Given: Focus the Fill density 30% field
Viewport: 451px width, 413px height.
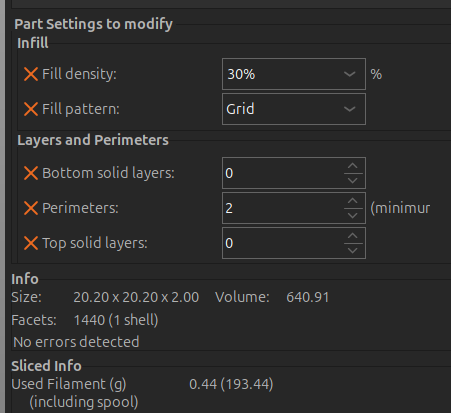Looking at the screenshot, I should click(283, 74).
